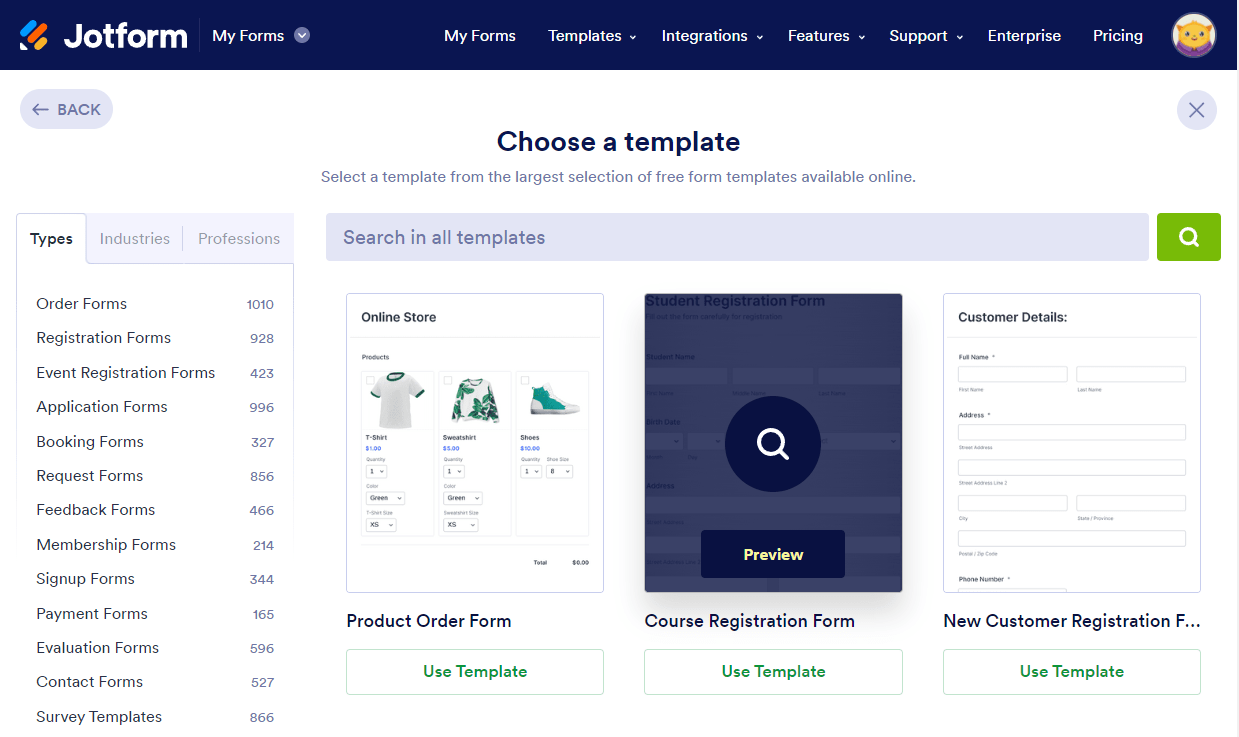Open My Forms link in top navigation
The height and width of the screenshot is (737, 1239).
[480, 36]
